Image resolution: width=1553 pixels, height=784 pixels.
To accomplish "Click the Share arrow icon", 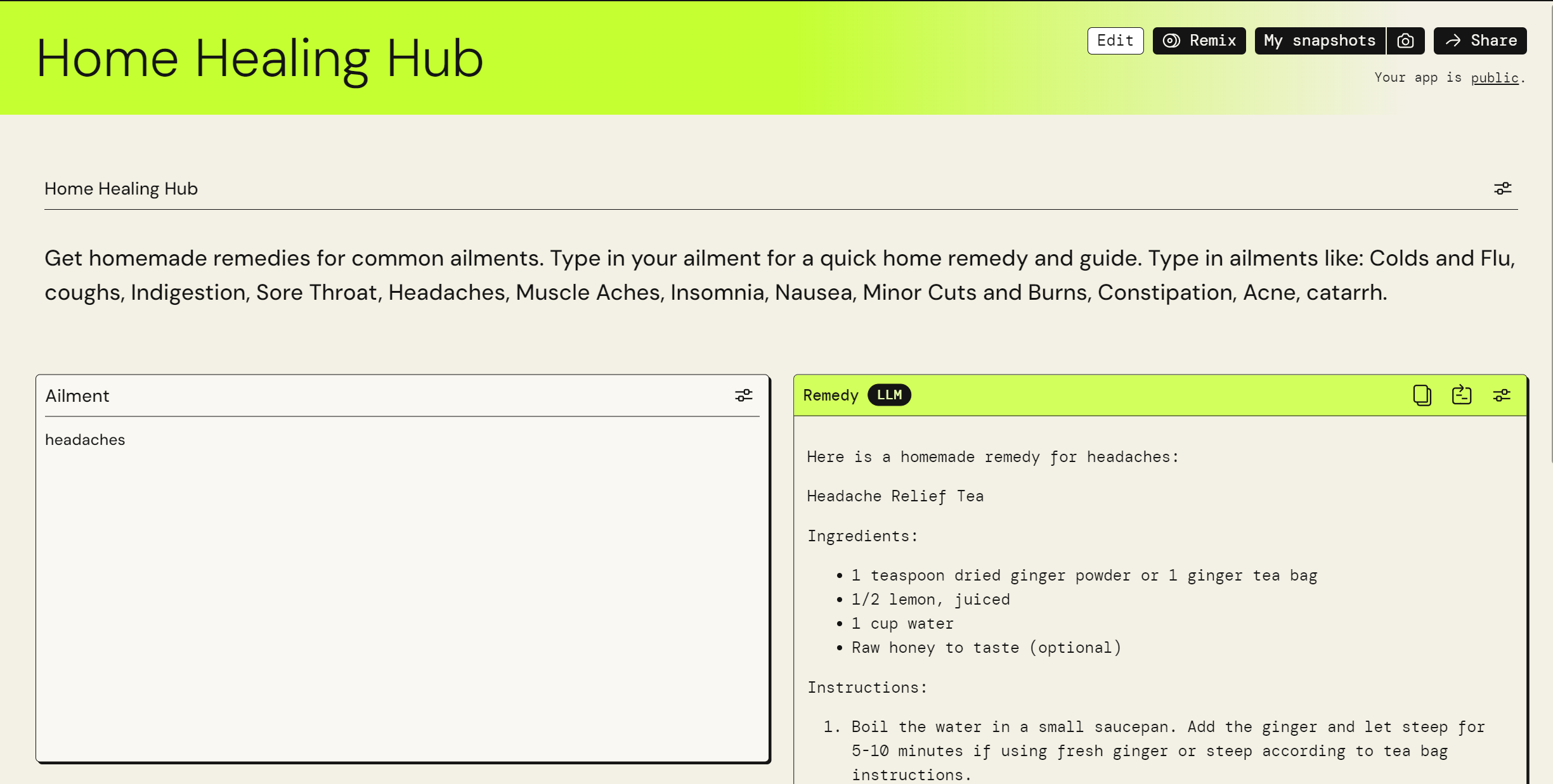I will [x=1453, y=41].
